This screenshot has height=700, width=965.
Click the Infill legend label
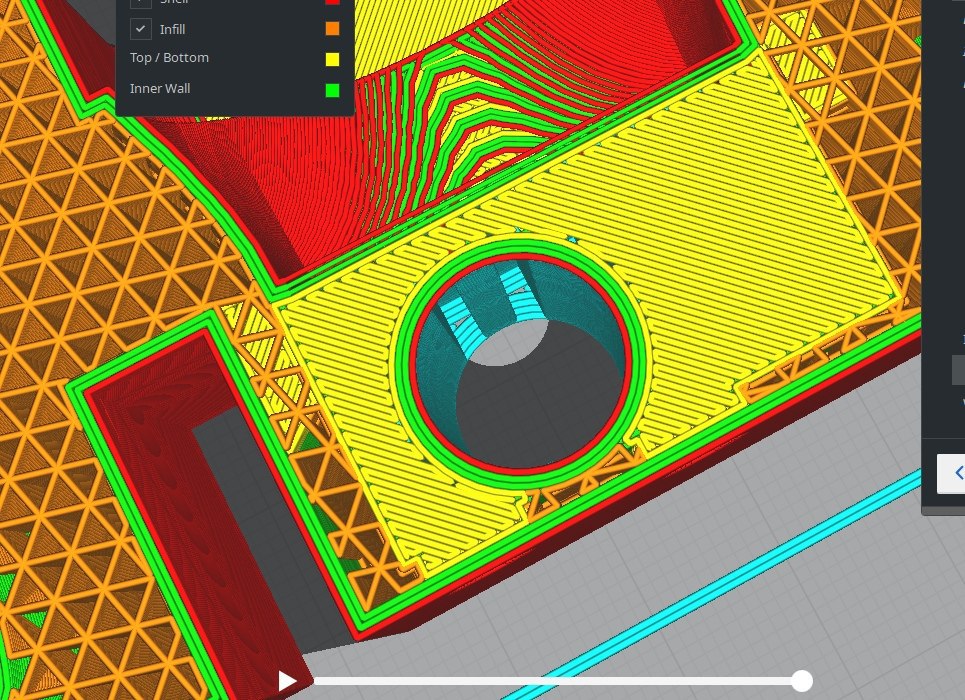[x=172, y=30]
